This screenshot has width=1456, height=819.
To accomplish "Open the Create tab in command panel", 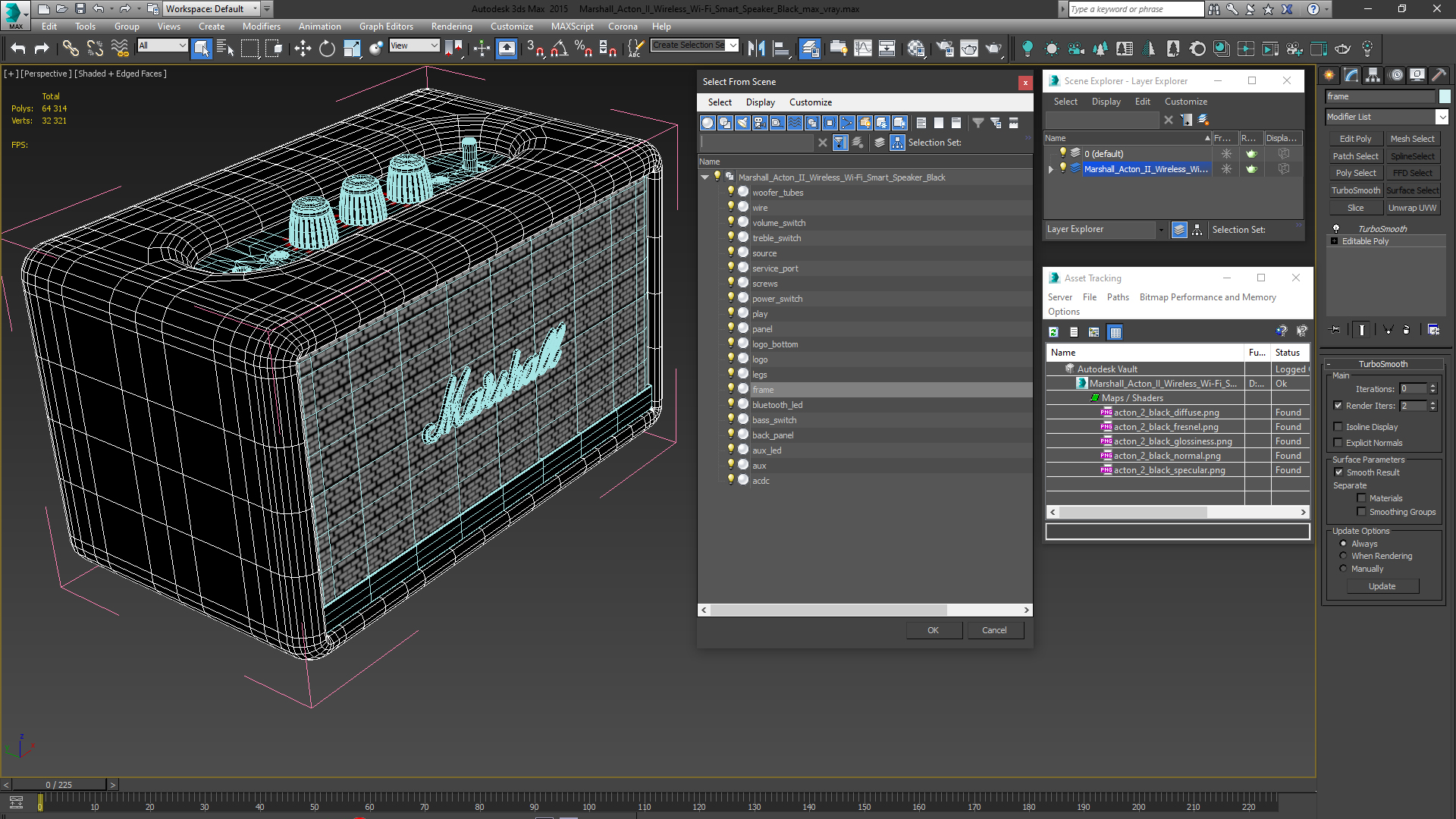I will (x=1329, y=74).
